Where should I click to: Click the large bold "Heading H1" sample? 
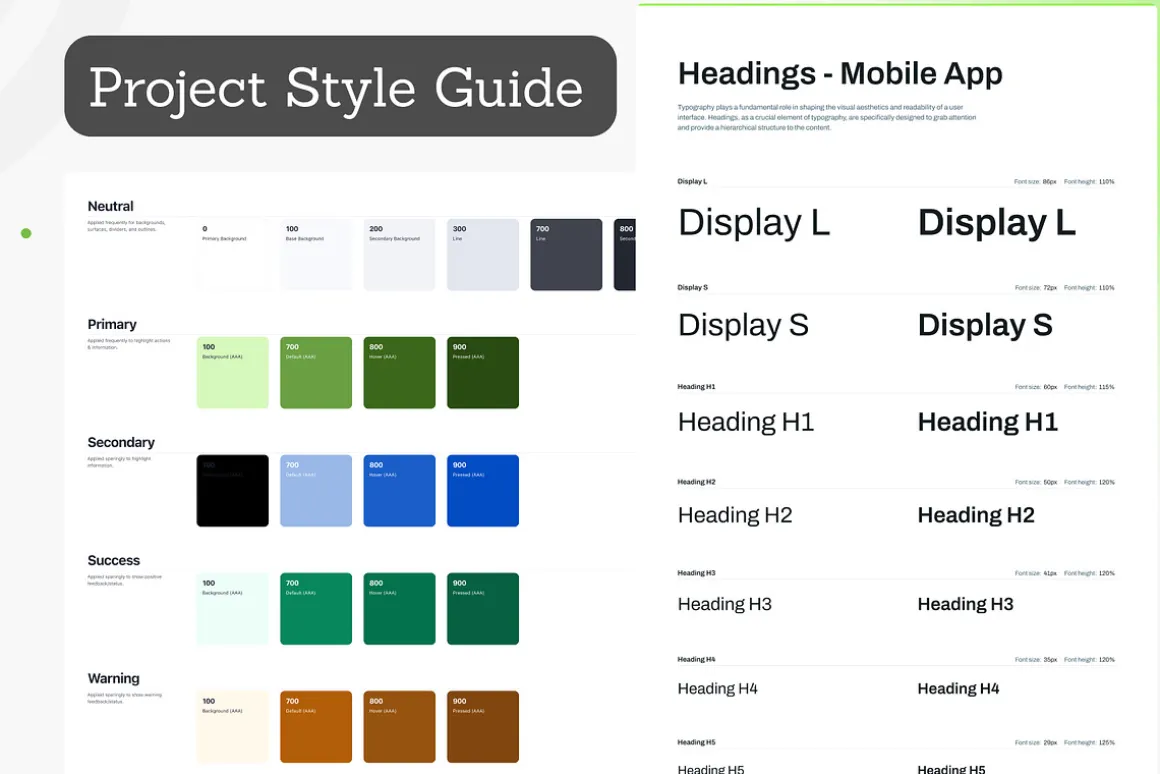tap(988, 422)
